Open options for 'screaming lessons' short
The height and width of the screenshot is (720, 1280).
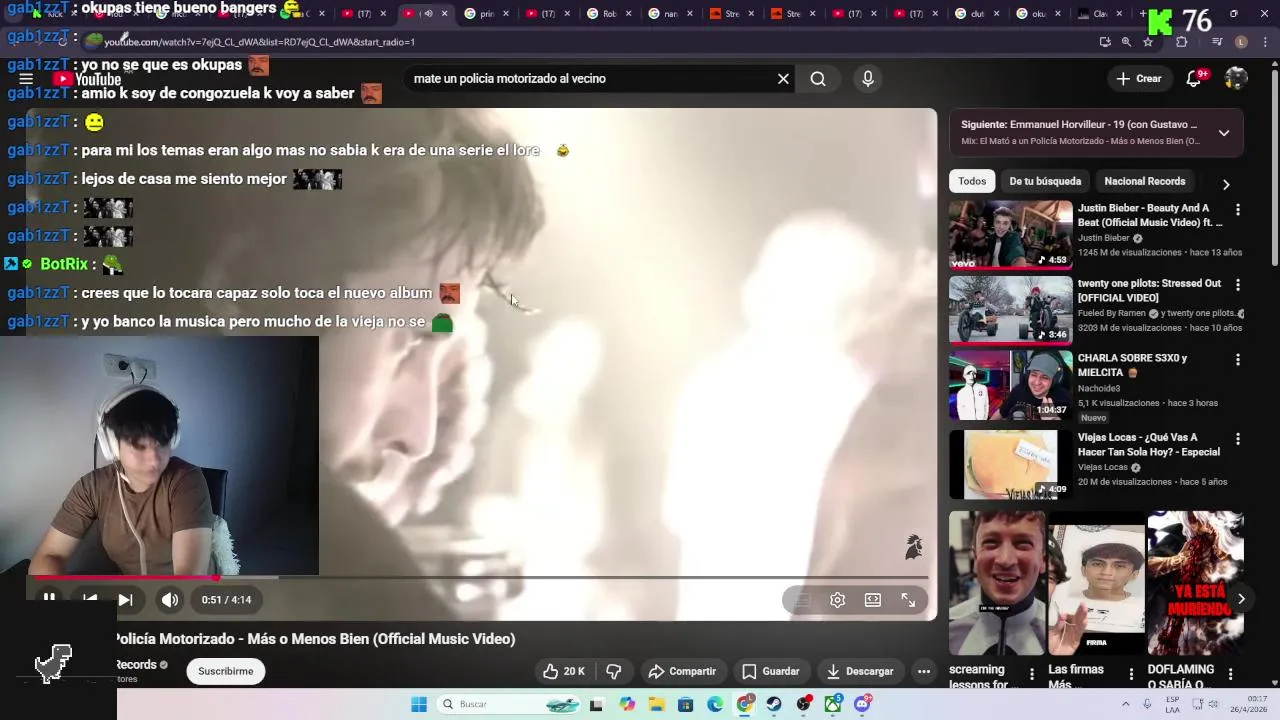[x=1032, y=674]
